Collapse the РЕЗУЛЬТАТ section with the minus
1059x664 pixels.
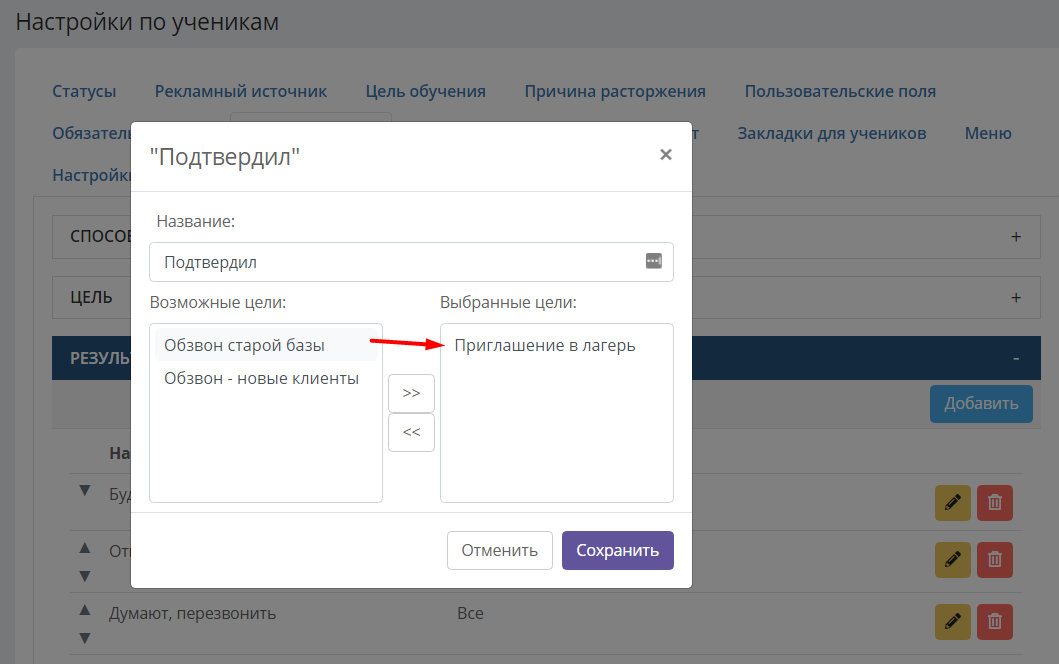[x=1016, y=359]
